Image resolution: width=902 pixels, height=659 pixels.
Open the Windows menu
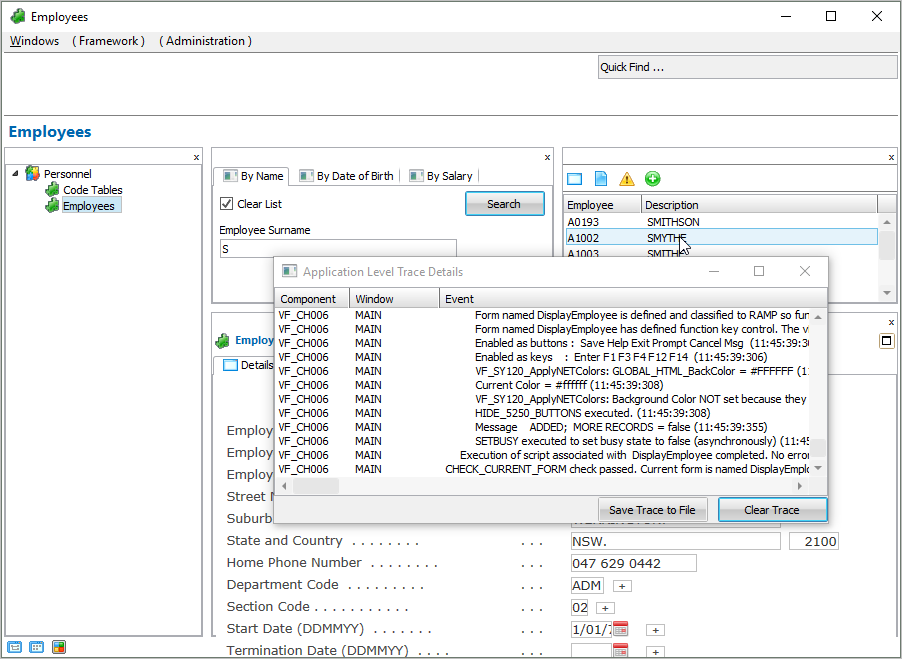[34, 41]
